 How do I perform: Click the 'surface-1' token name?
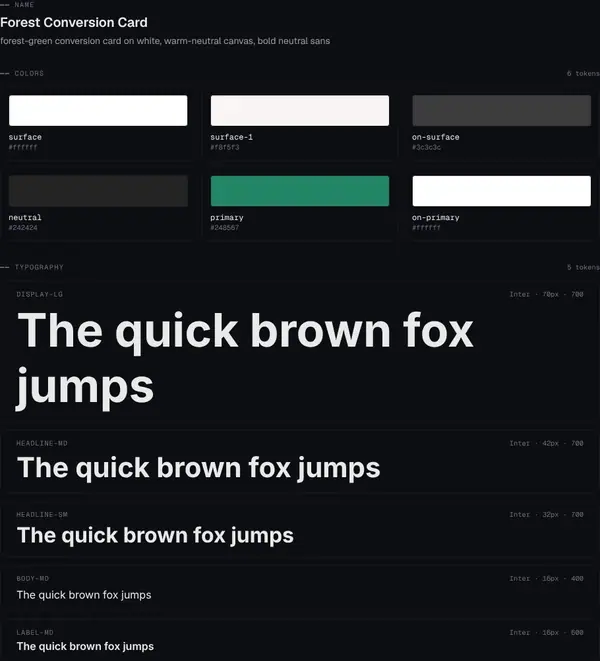point(231,137)
